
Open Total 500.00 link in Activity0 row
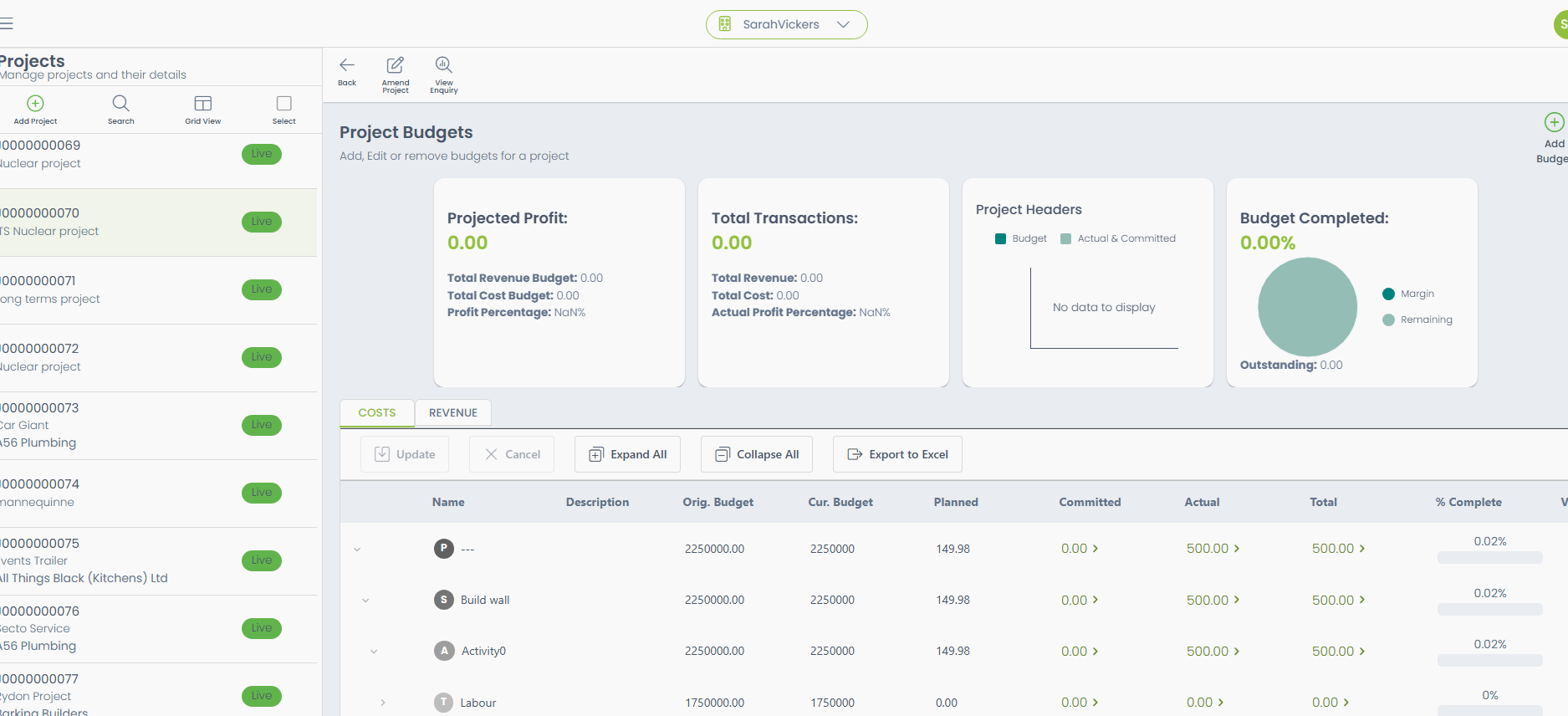[1338, 652]
